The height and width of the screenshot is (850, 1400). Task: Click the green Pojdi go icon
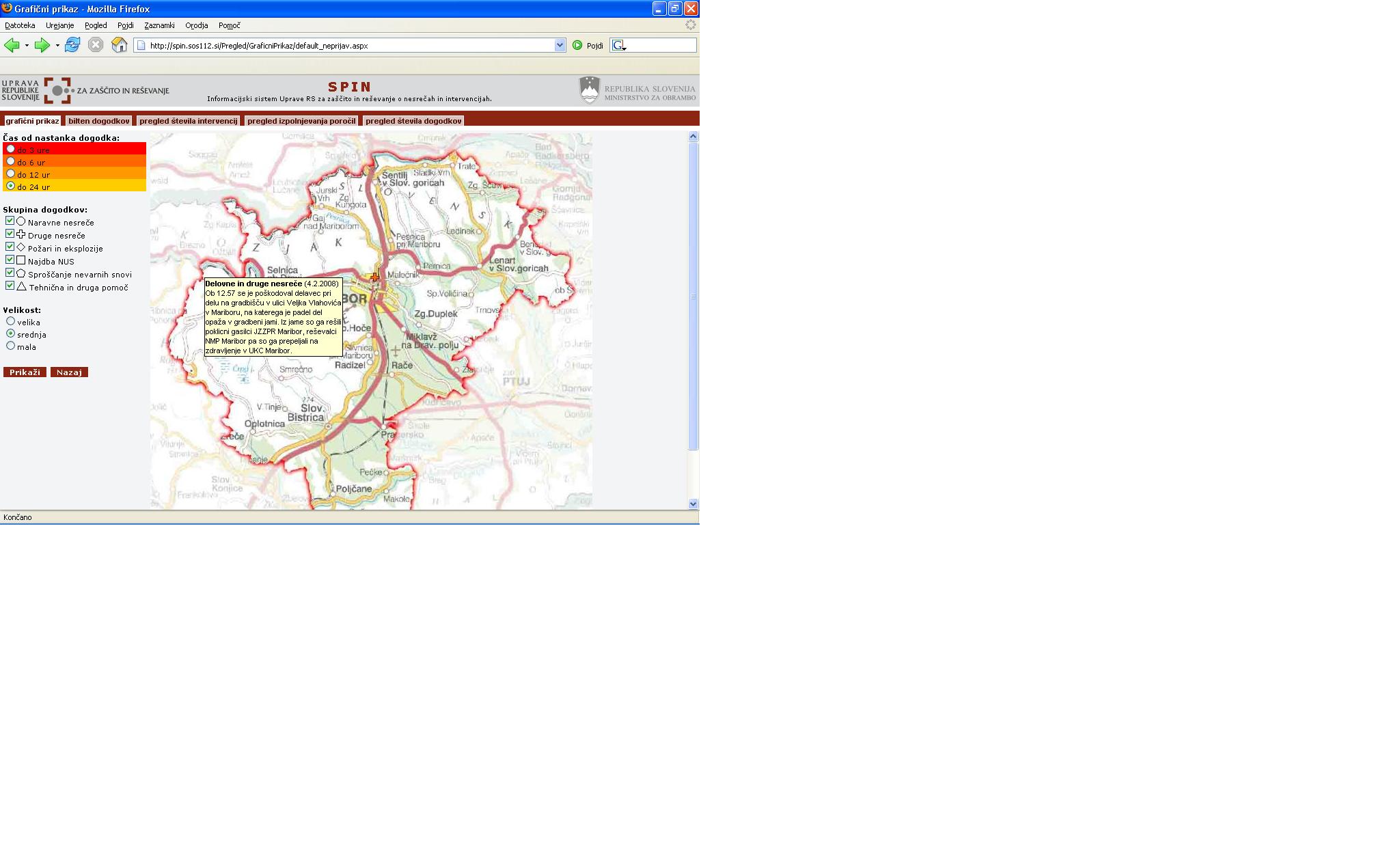(x=577, y=45)
